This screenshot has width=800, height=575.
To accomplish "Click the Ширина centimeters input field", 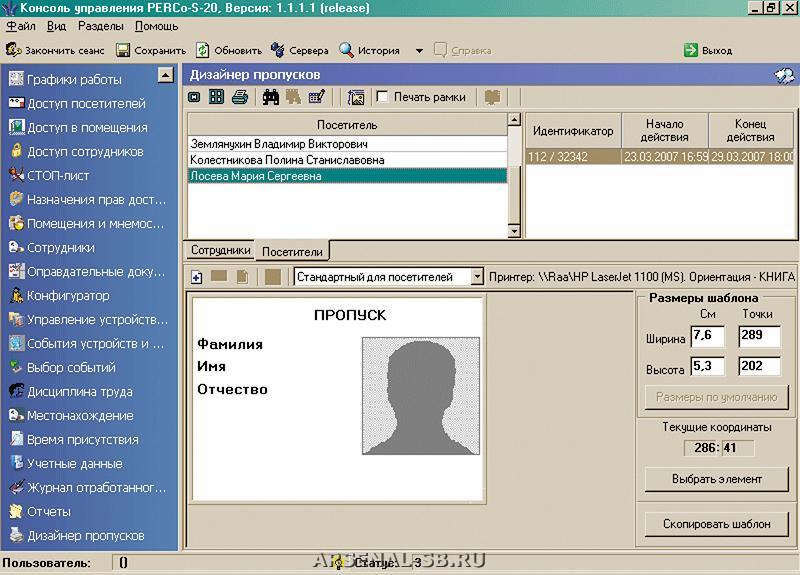I will pyautogui.click(x=706, y=336).
